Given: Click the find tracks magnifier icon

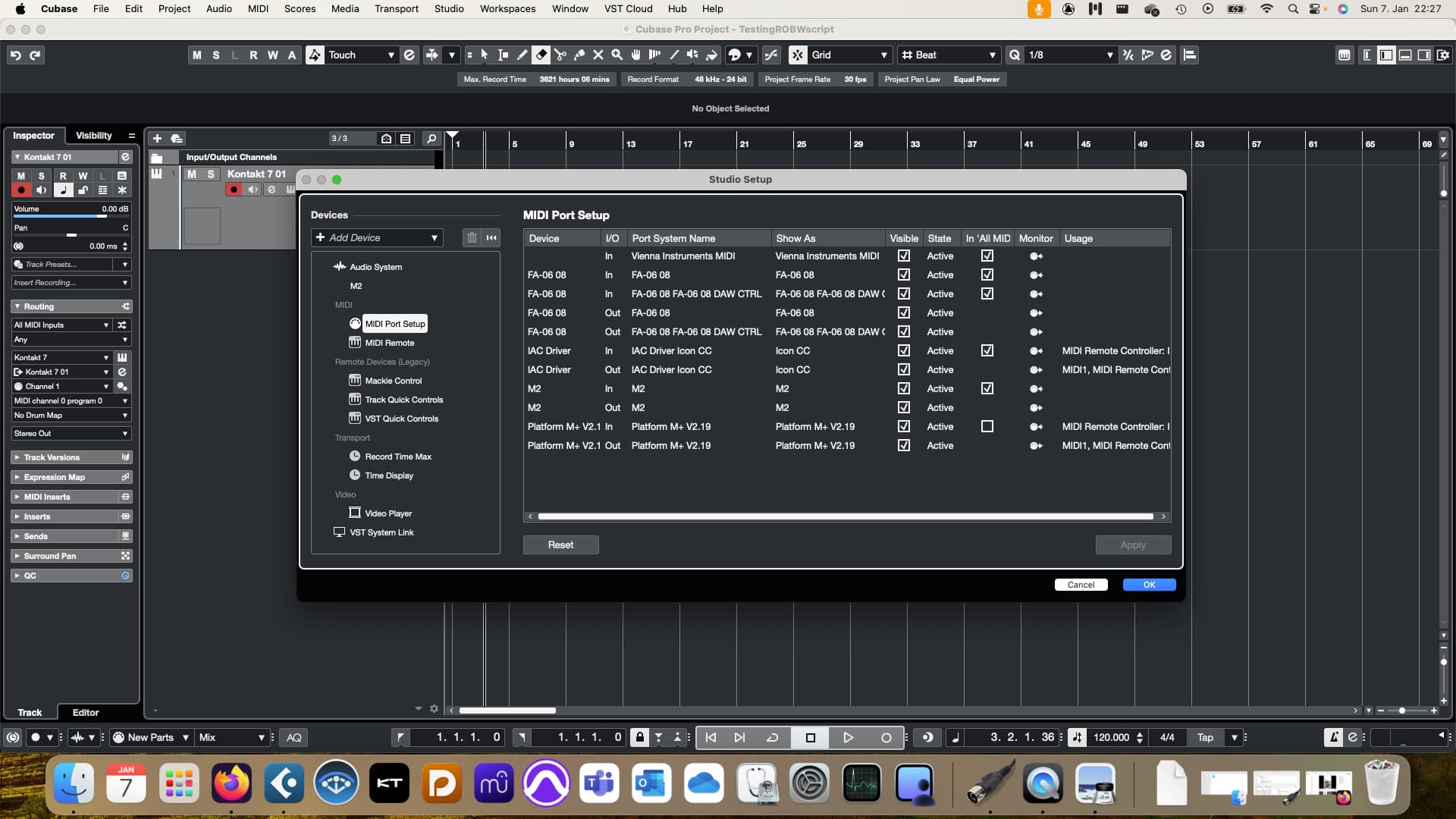Looking at the screenshot, I should click(431, 138).
